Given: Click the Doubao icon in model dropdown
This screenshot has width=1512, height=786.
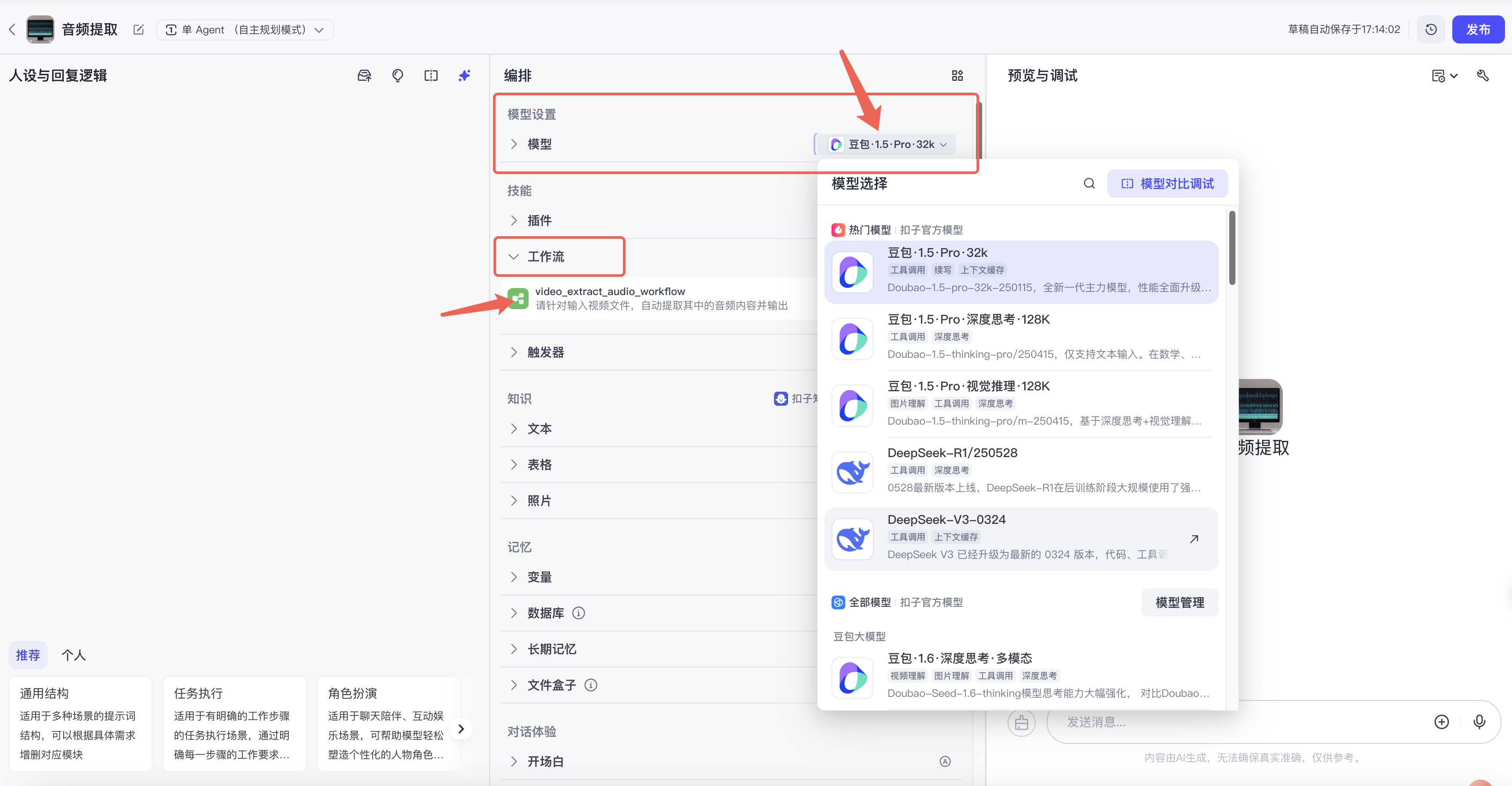Looking at the screenshot, I should click(x=836, y=144).
